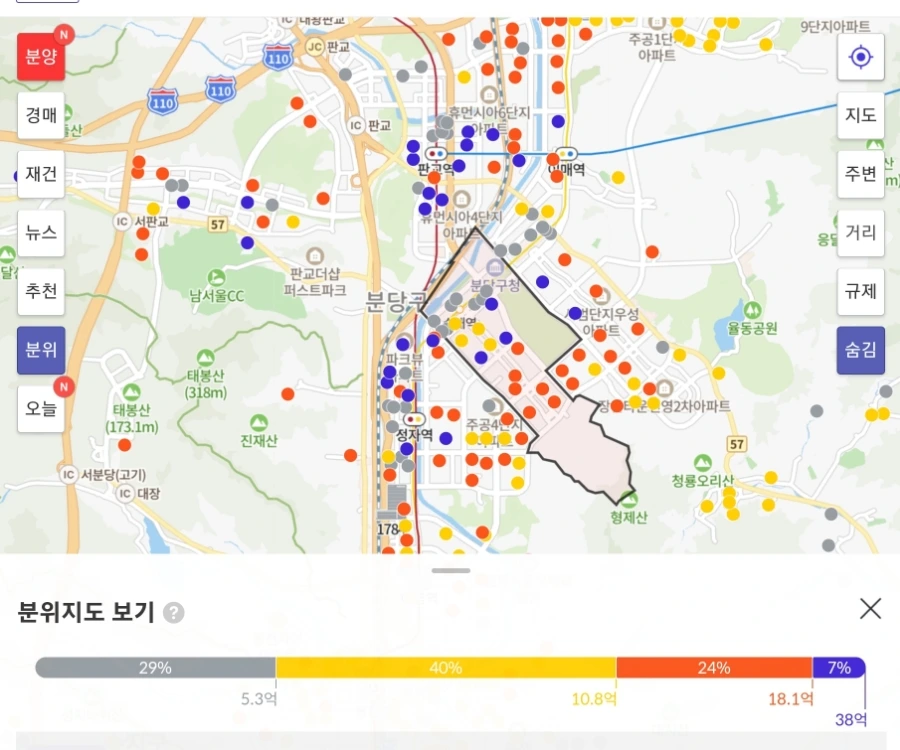The height and width of the screenshot is (750, 900).
Task: Open help for 분위지도 보기
Action: [173, 613]
